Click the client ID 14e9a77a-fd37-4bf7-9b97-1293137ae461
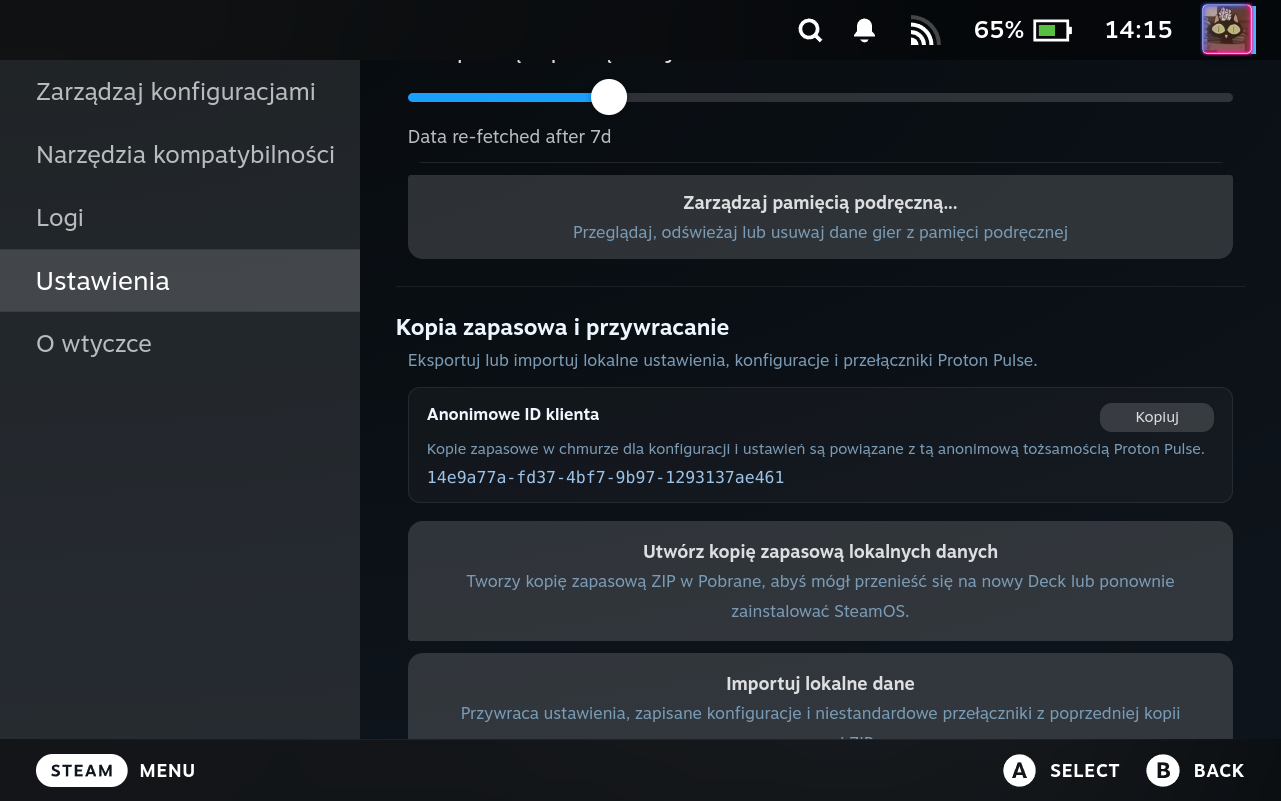The image size is (1281, 801). [605, 478]
